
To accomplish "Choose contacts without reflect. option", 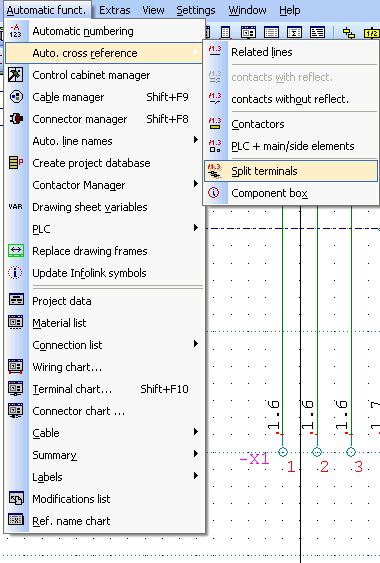I will [291, 99].
